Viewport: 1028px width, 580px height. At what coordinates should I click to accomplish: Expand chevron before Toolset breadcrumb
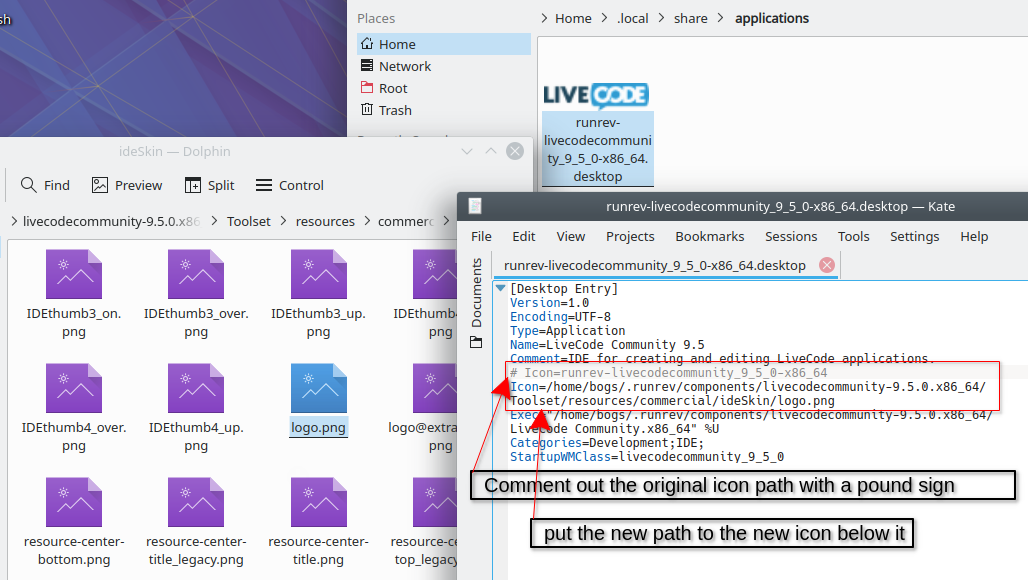[214, 222]
